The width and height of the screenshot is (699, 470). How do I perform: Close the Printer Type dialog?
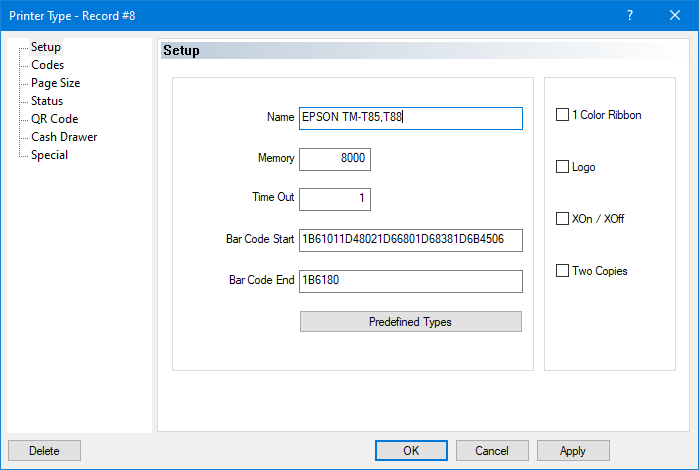[675, 15]
